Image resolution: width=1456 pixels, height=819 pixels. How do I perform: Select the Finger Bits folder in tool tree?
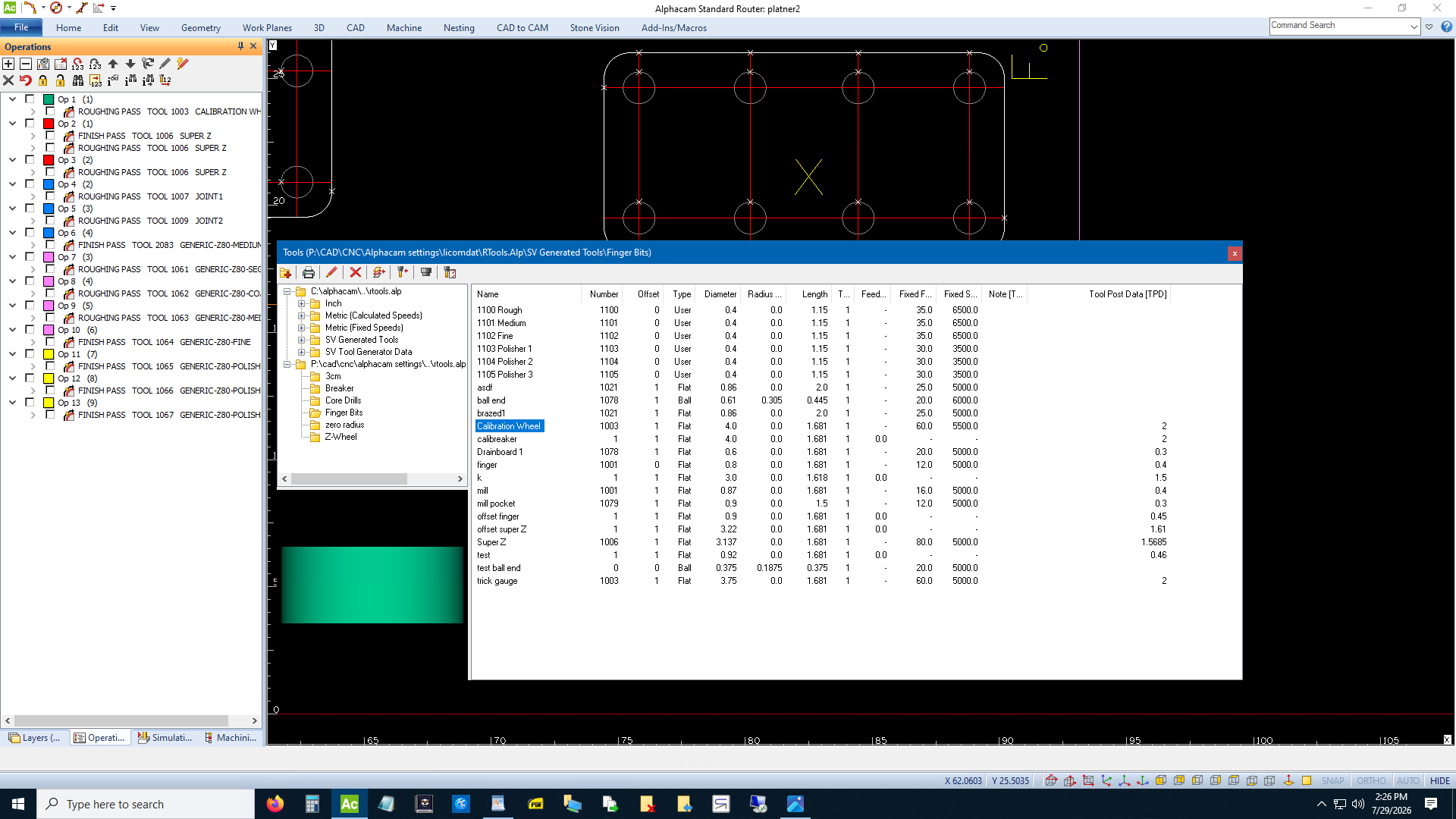(344, 413)
